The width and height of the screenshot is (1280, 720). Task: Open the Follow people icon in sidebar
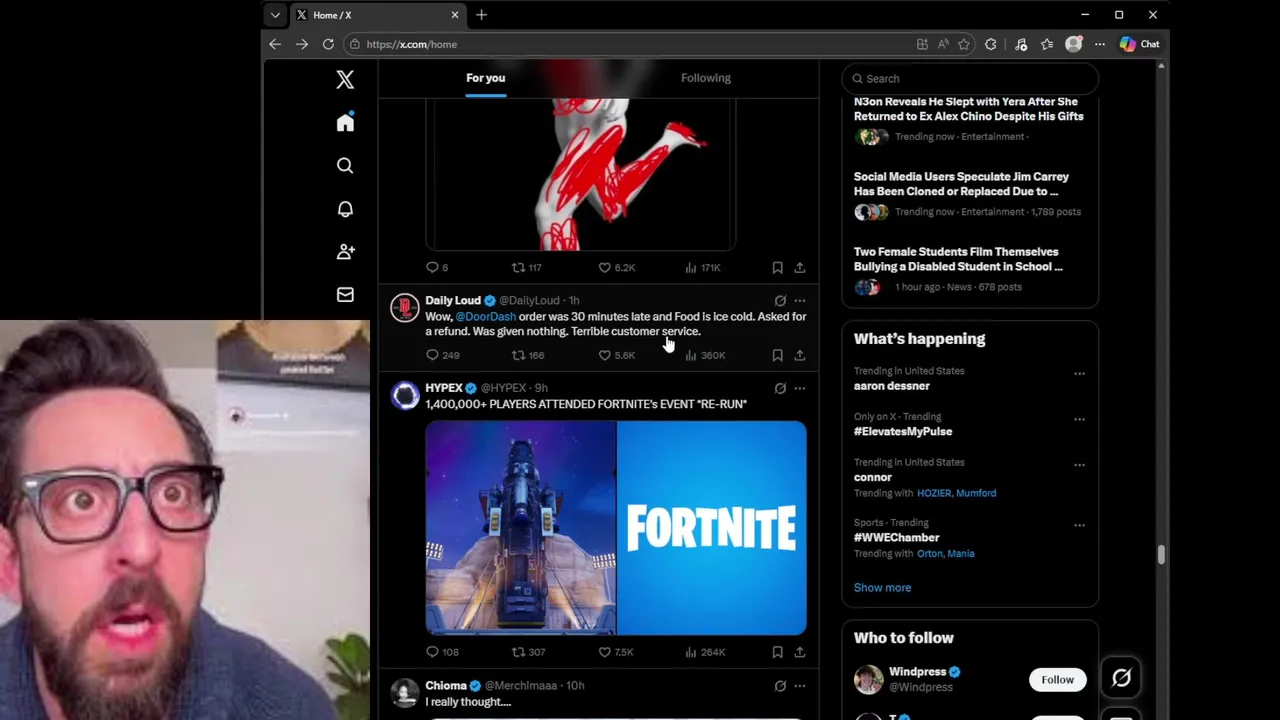click(345, 251)
